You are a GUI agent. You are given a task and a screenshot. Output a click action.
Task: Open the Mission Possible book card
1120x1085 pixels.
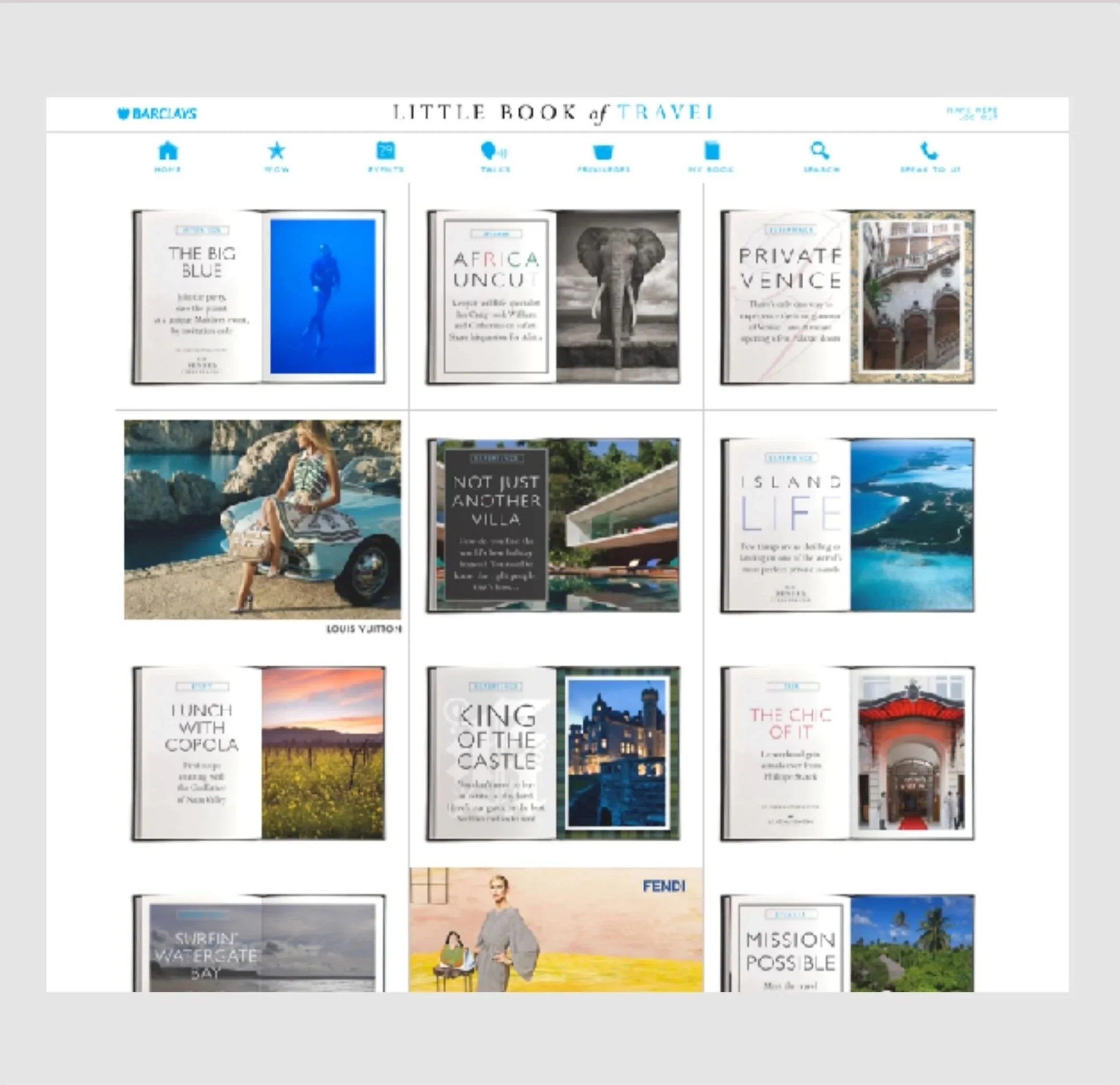847,943
